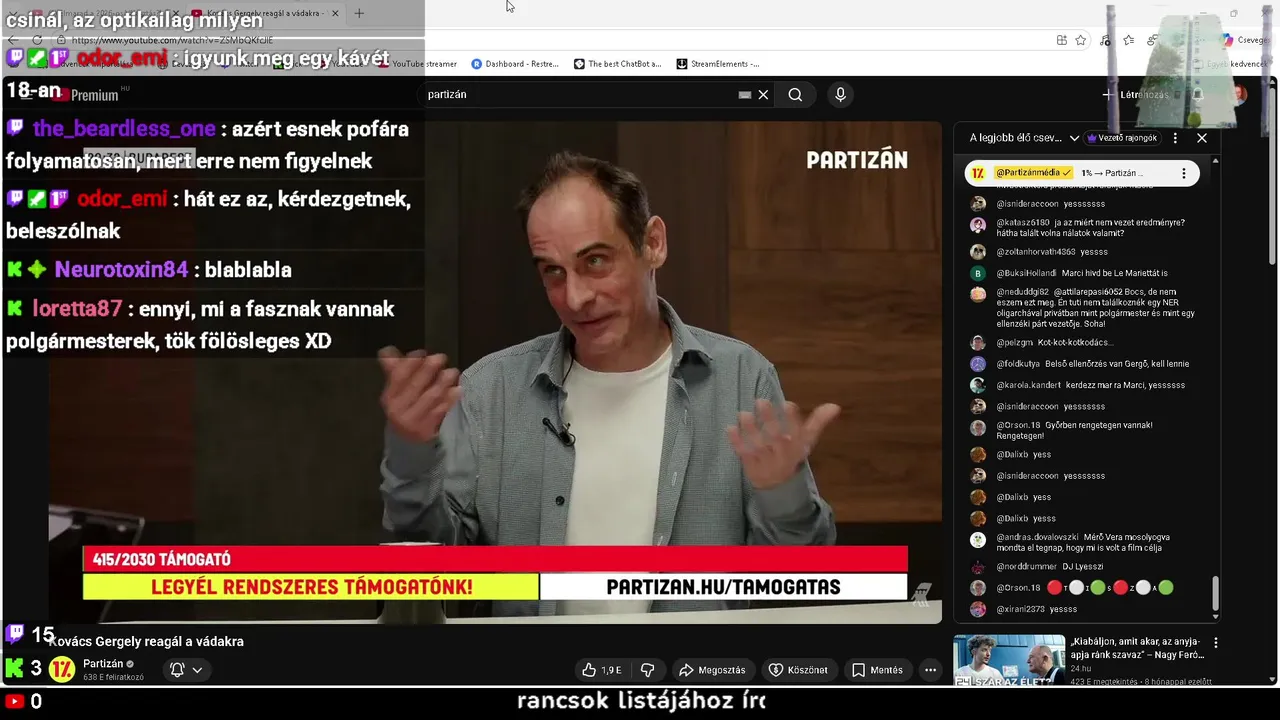The image size is (1280, 720).
Task: Share the video via Megosztás
Action: point(712,670)
